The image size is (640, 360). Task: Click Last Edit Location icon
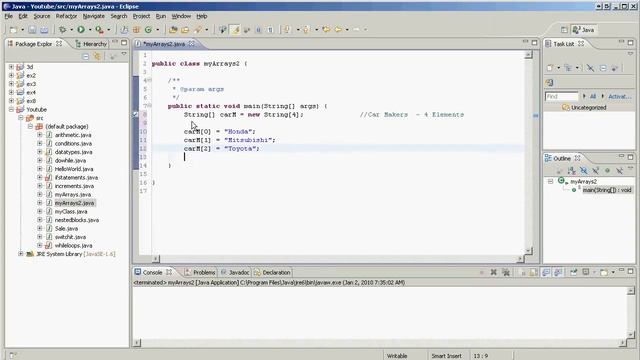[326, 30]
